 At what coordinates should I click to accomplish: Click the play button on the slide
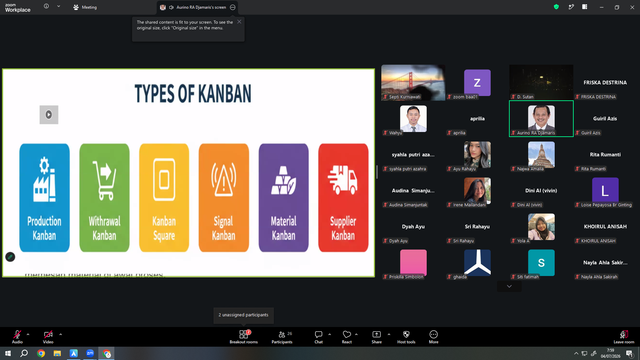click(x=49, y=115)
